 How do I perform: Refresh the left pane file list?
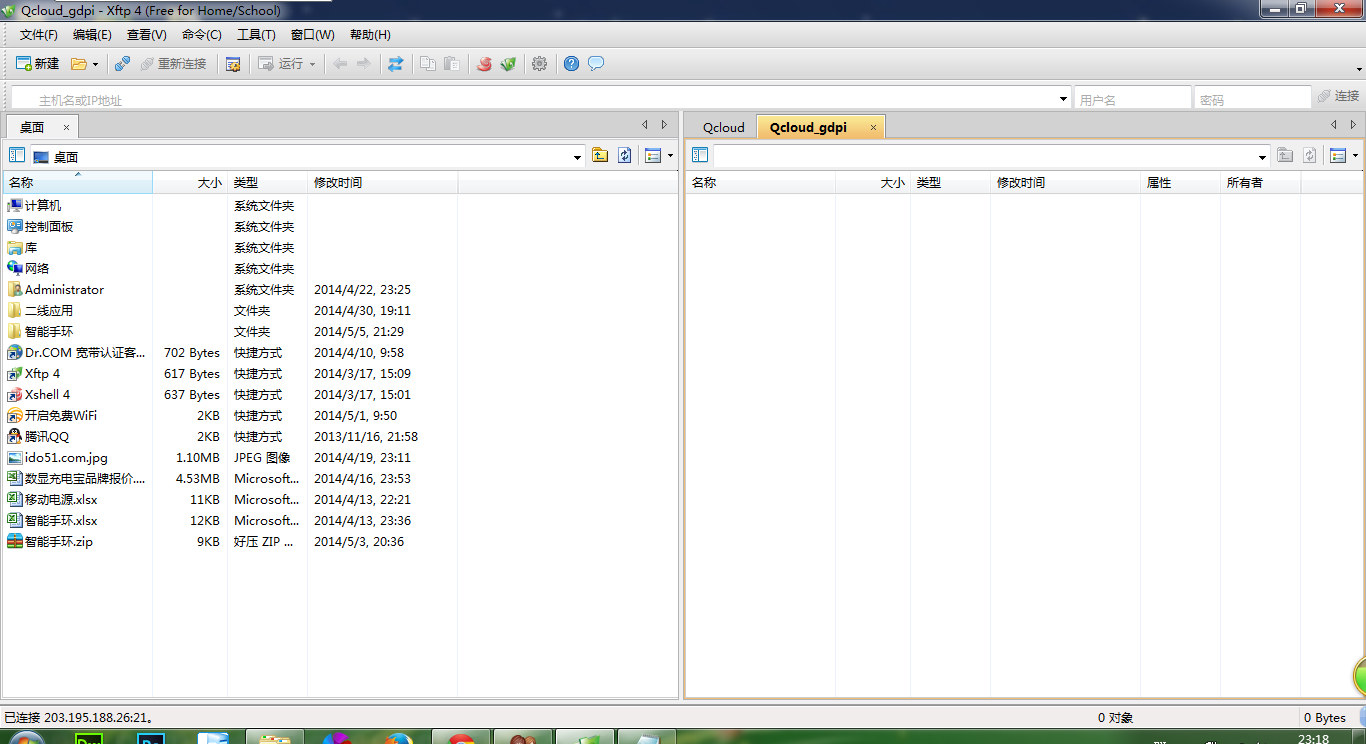click(625, 155)
